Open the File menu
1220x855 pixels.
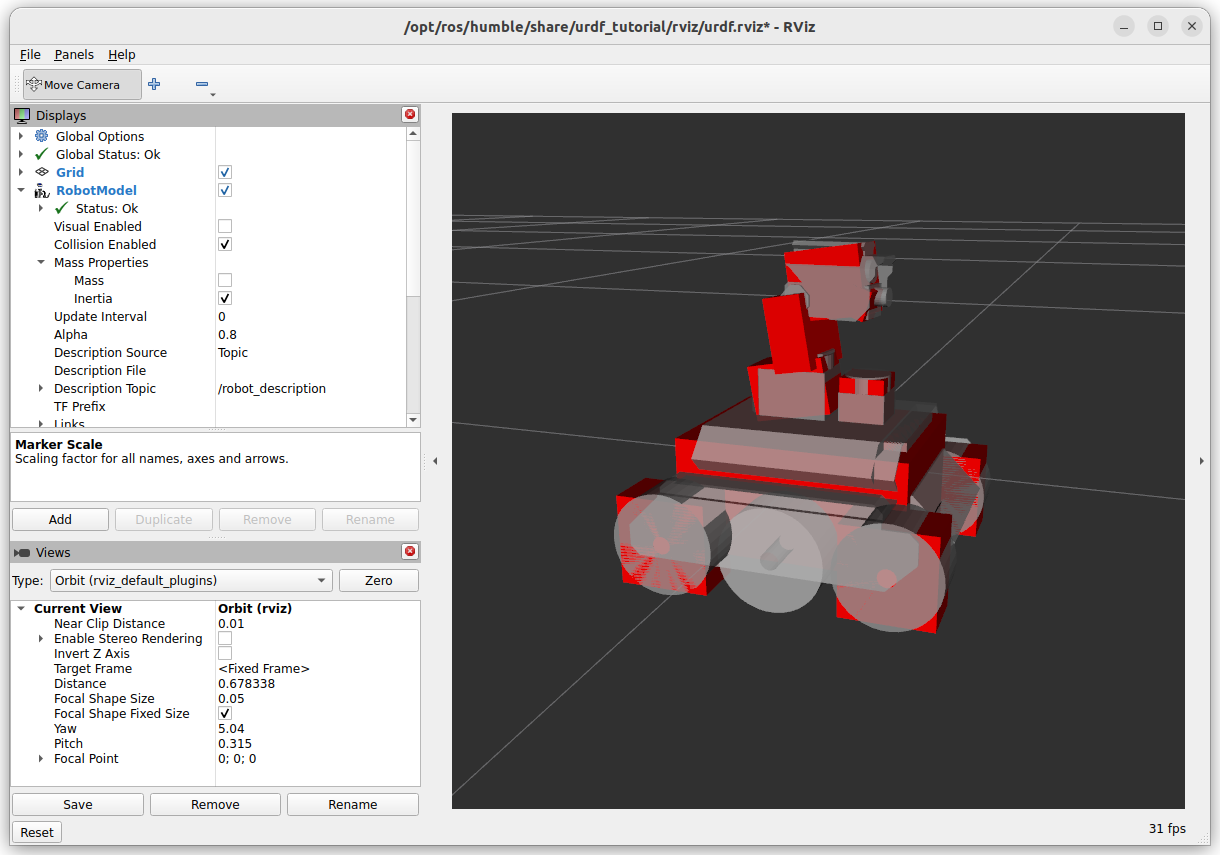click(30, 55)
